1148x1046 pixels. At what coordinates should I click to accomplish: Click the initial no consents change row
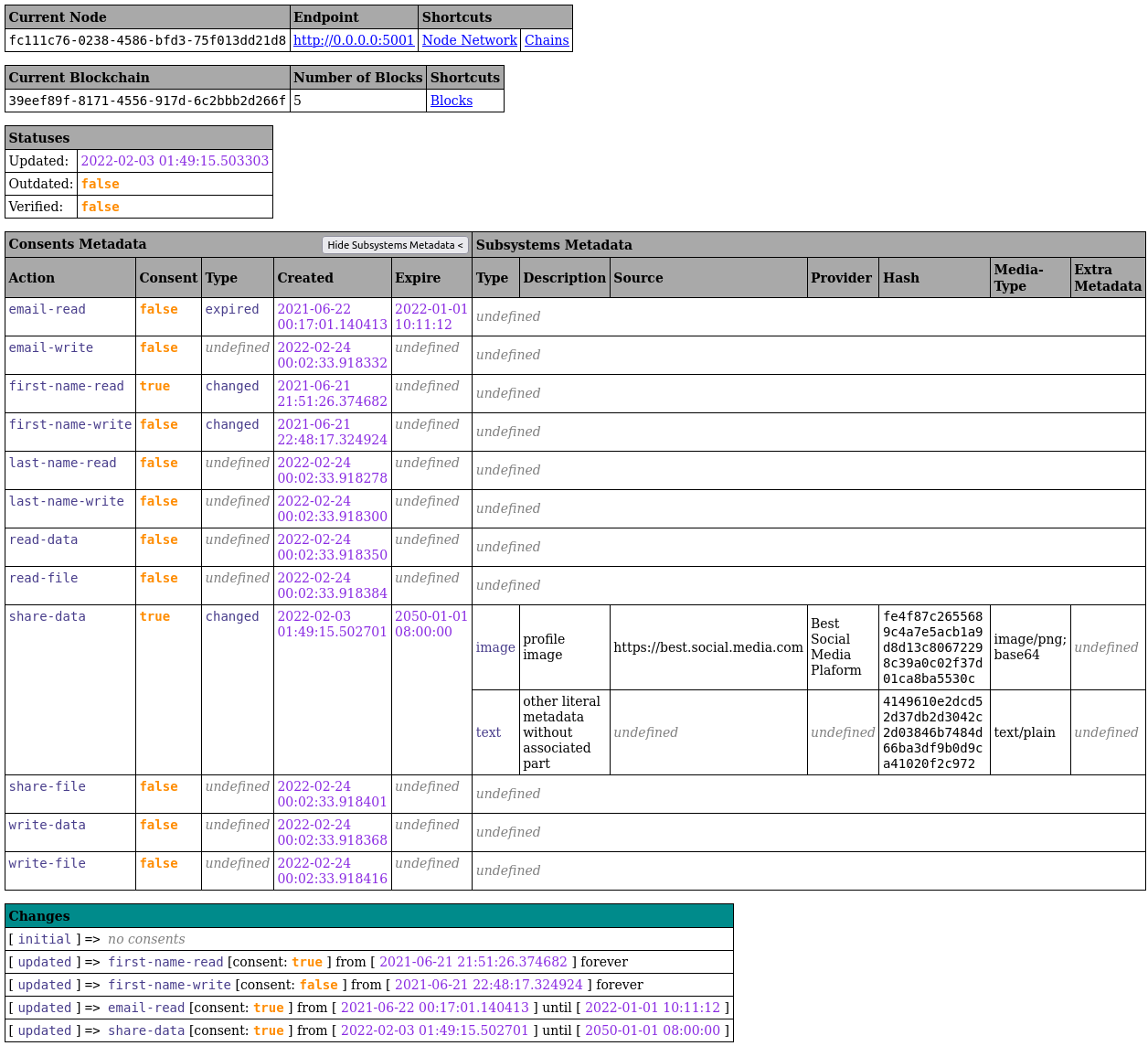coord(369,939)
